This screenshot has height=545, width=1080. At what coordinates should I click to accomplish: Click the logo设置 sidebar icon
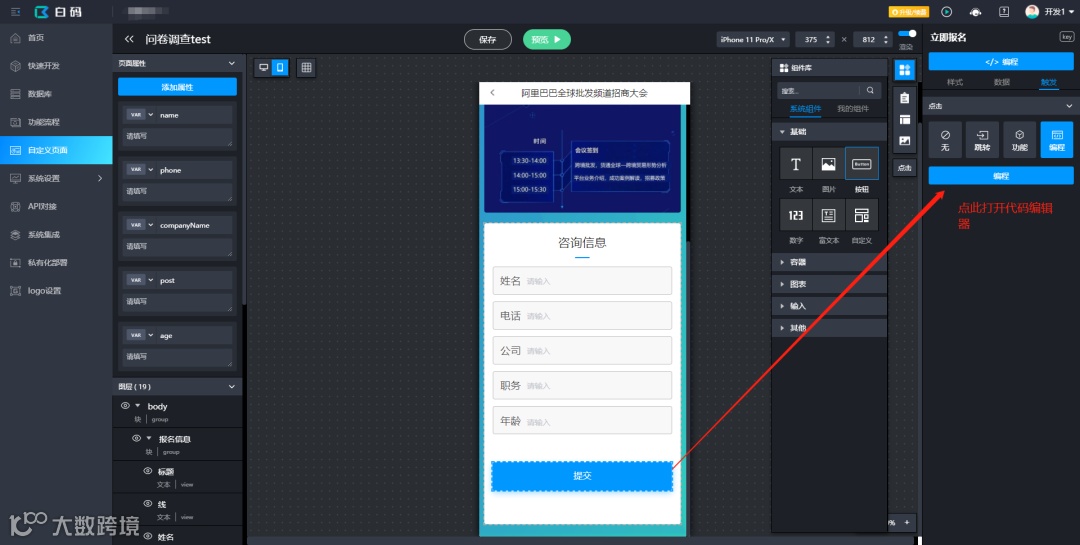point(15,291)
